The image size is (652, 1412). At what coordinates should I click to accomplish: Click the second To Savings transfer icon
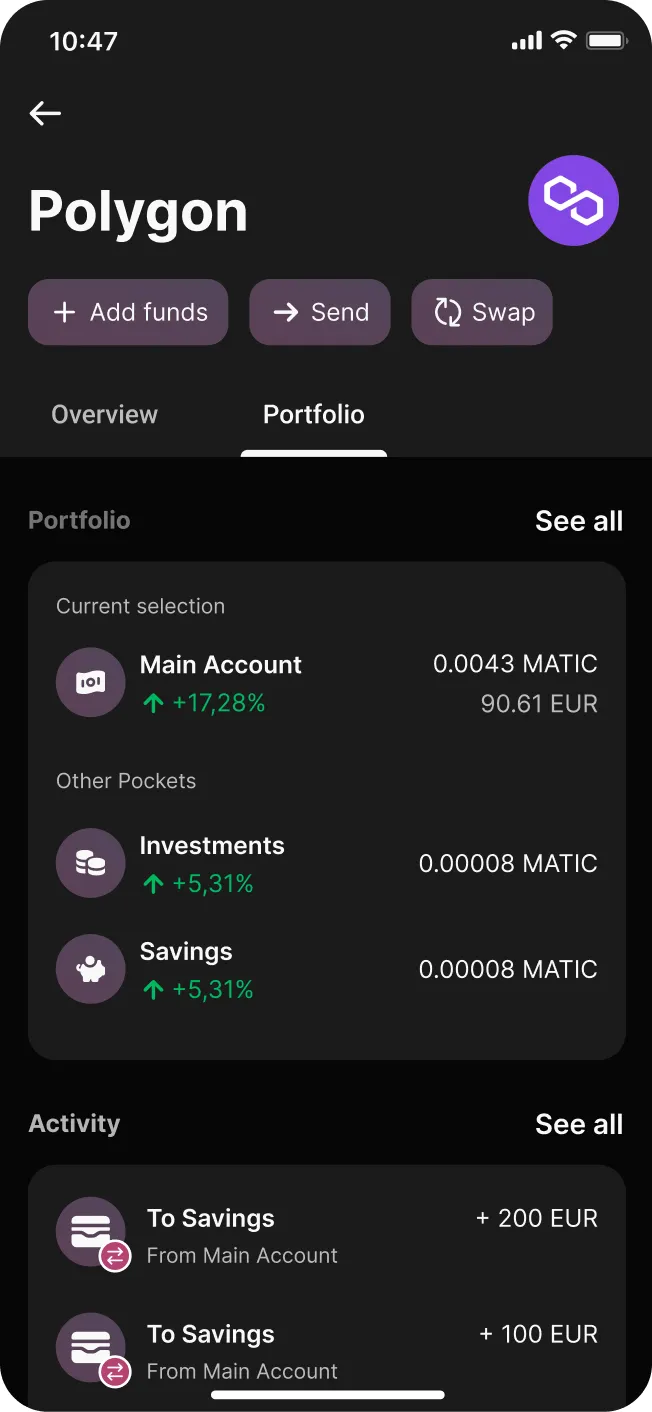tap(92, 1349)
